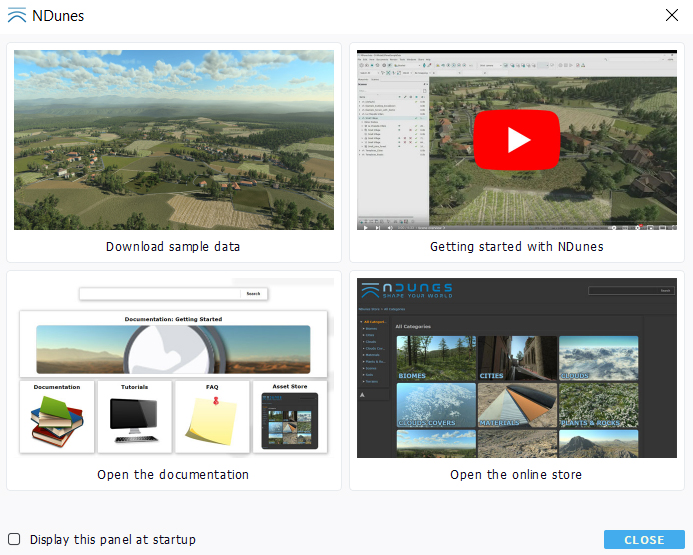Viewport: 693px width, 555px height.
Task: Select the Biomes category tile
Action: 435,358
